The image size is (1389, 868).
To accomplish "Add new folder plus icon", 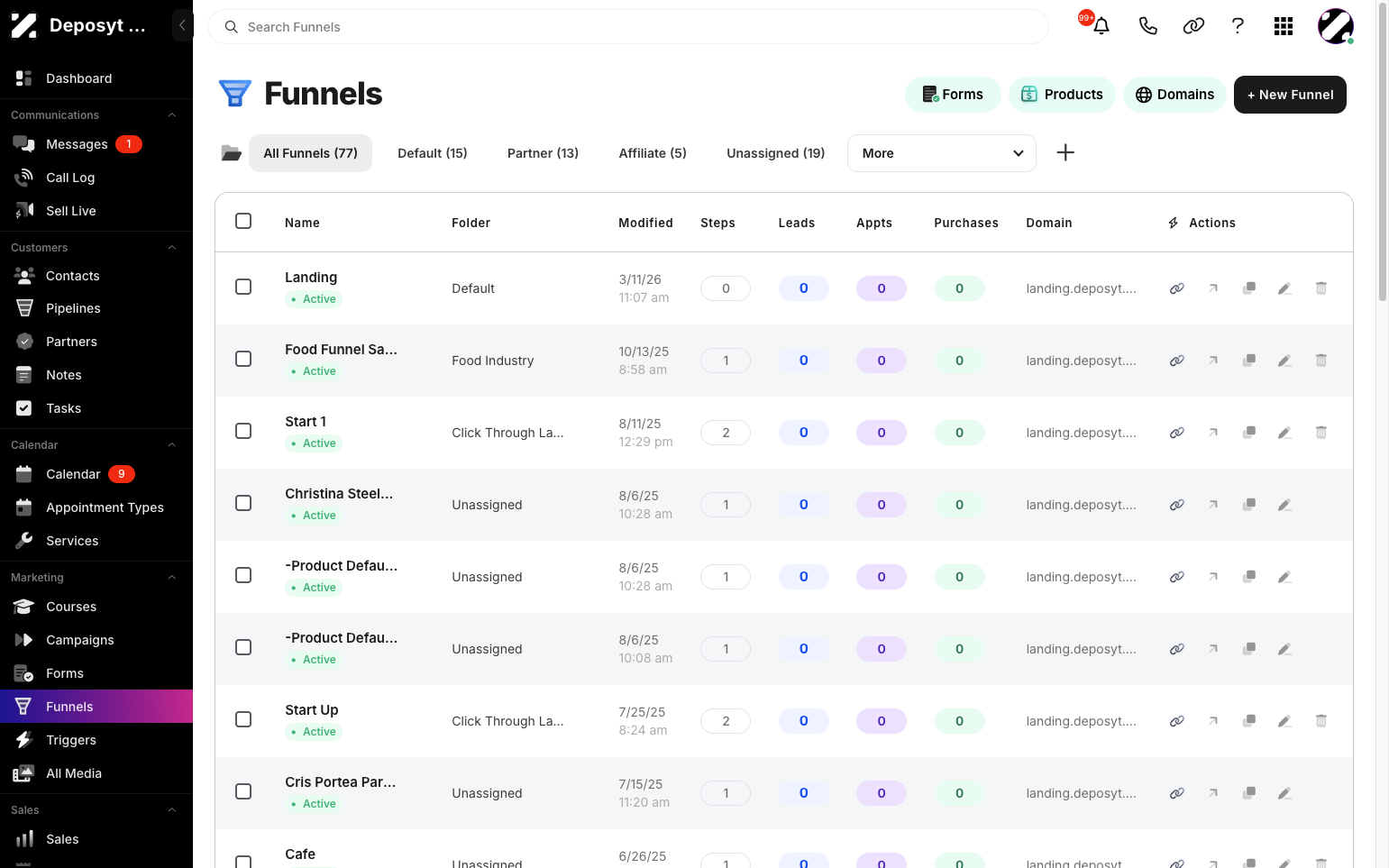I will [1065, 152].
